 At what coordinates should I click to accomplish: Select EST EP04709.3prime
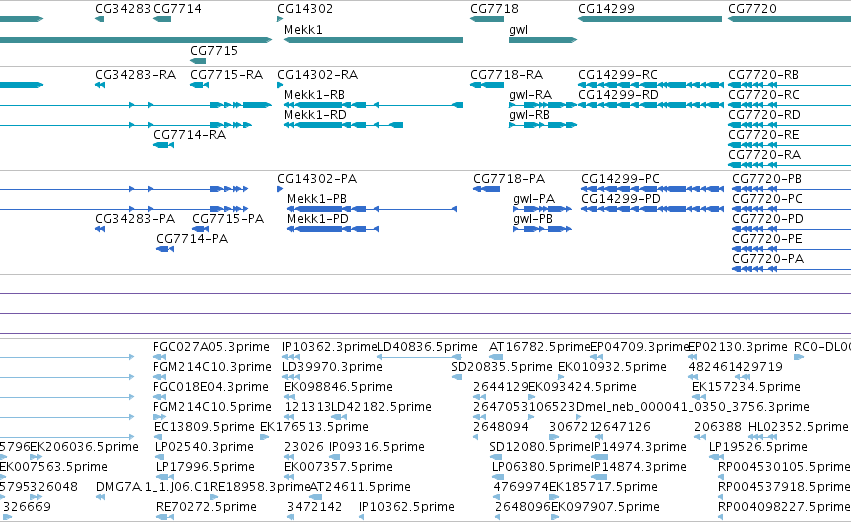tap(639, 347)
